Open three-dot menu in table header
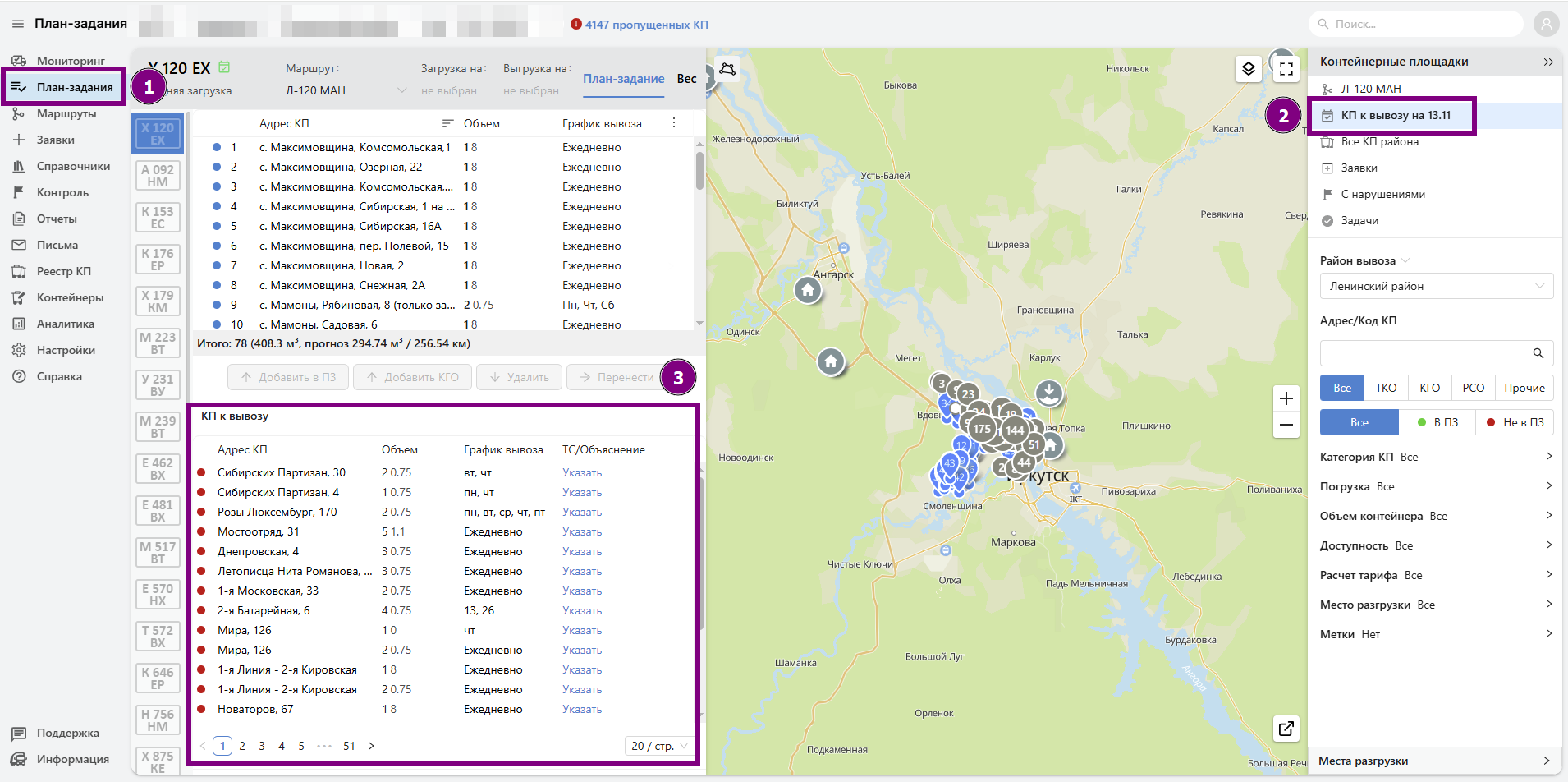Viewport: 1568px width, 782px height. [674, 123]
